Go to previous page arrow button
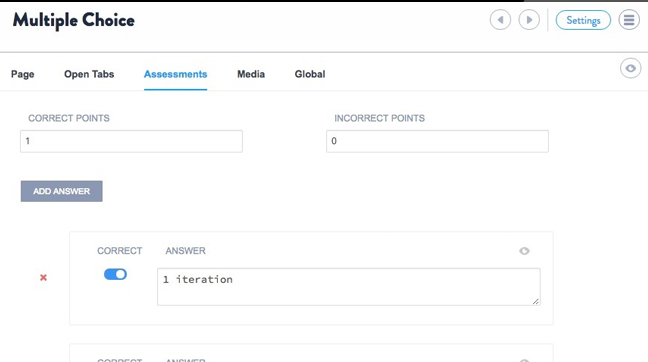Viewport: 648px width, 362px height. tap(500, 20)
